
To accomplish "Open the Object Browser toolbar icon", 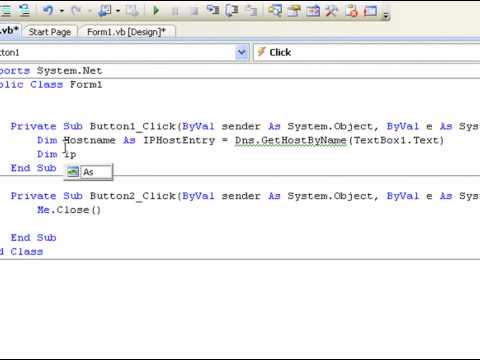I will click(313, 11).
